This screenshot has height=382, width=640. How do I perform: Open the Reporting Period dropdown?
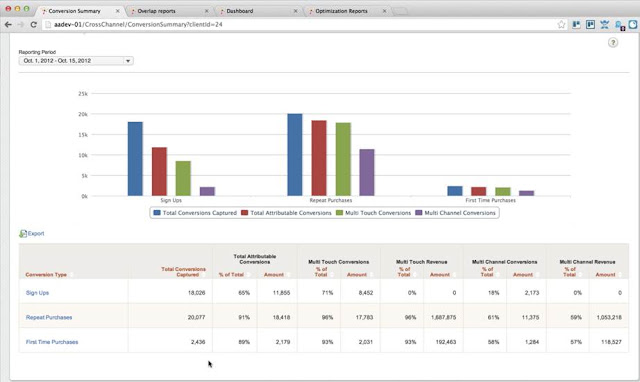point(76,61)
